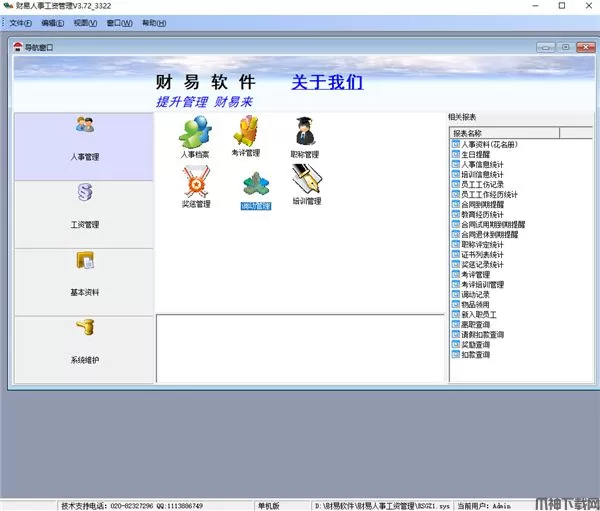Open the 培训信息统计 report
The width and height of the screenshot is (600, 511).
478,174
